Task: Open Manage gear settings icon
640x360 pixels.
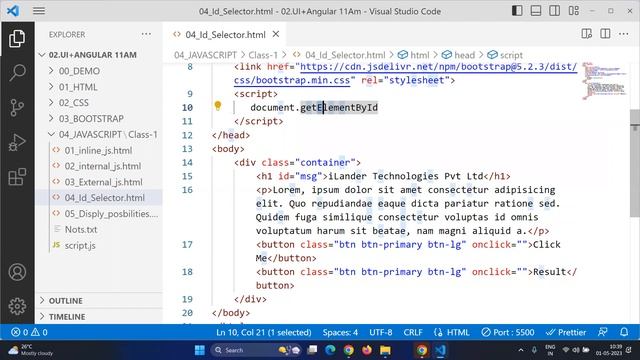Action: click(17, 306)
